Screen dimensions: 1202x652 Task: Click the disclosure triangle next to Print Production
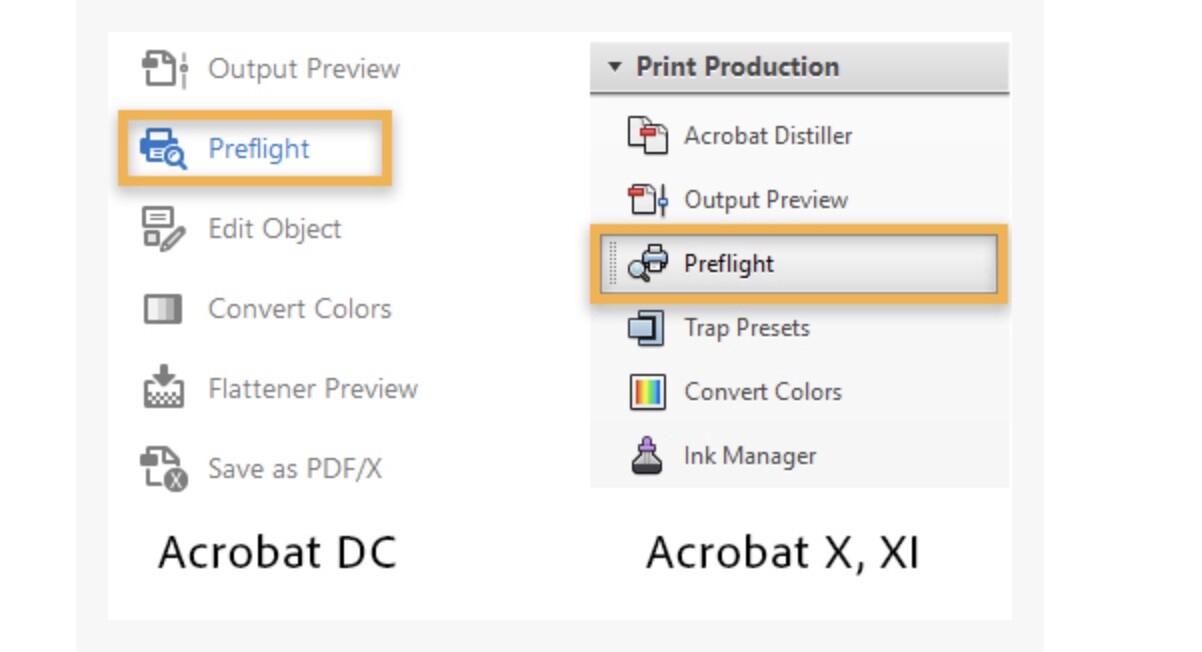coord(617,66)
